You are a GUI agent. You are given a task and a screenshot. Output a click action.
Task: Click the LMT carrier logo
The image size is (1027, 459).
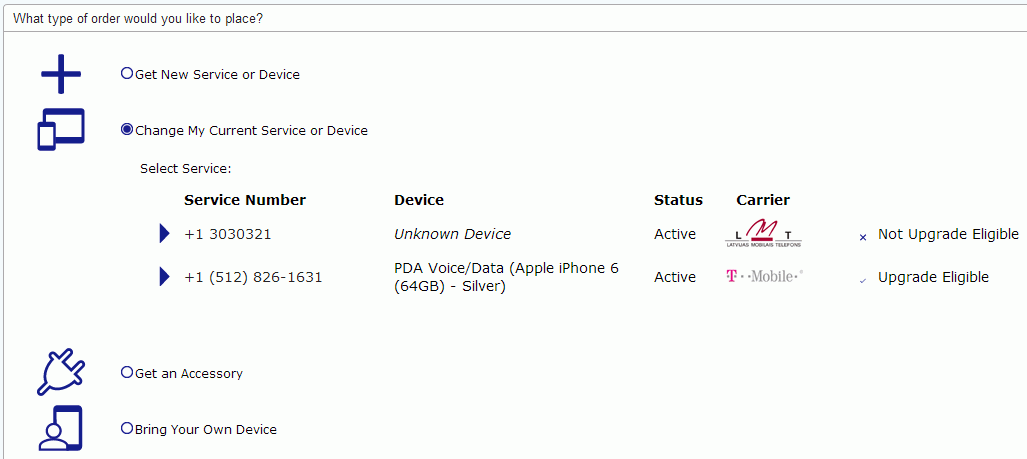(x=763, y=234)
